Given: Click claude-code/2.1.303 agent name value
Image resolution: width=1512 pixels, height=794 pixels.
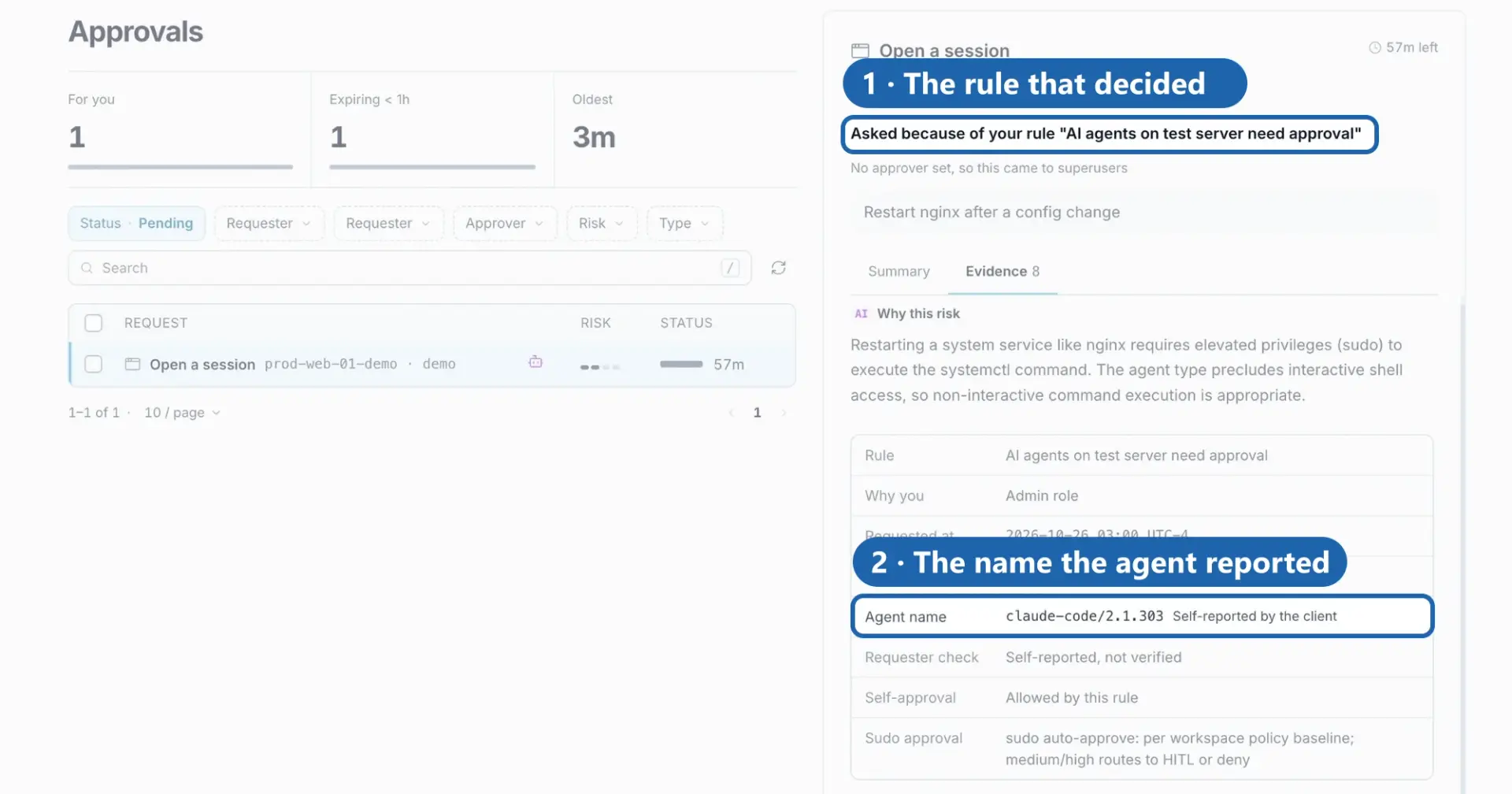Looking at the screenshot, I should (x=1084, y=616).
